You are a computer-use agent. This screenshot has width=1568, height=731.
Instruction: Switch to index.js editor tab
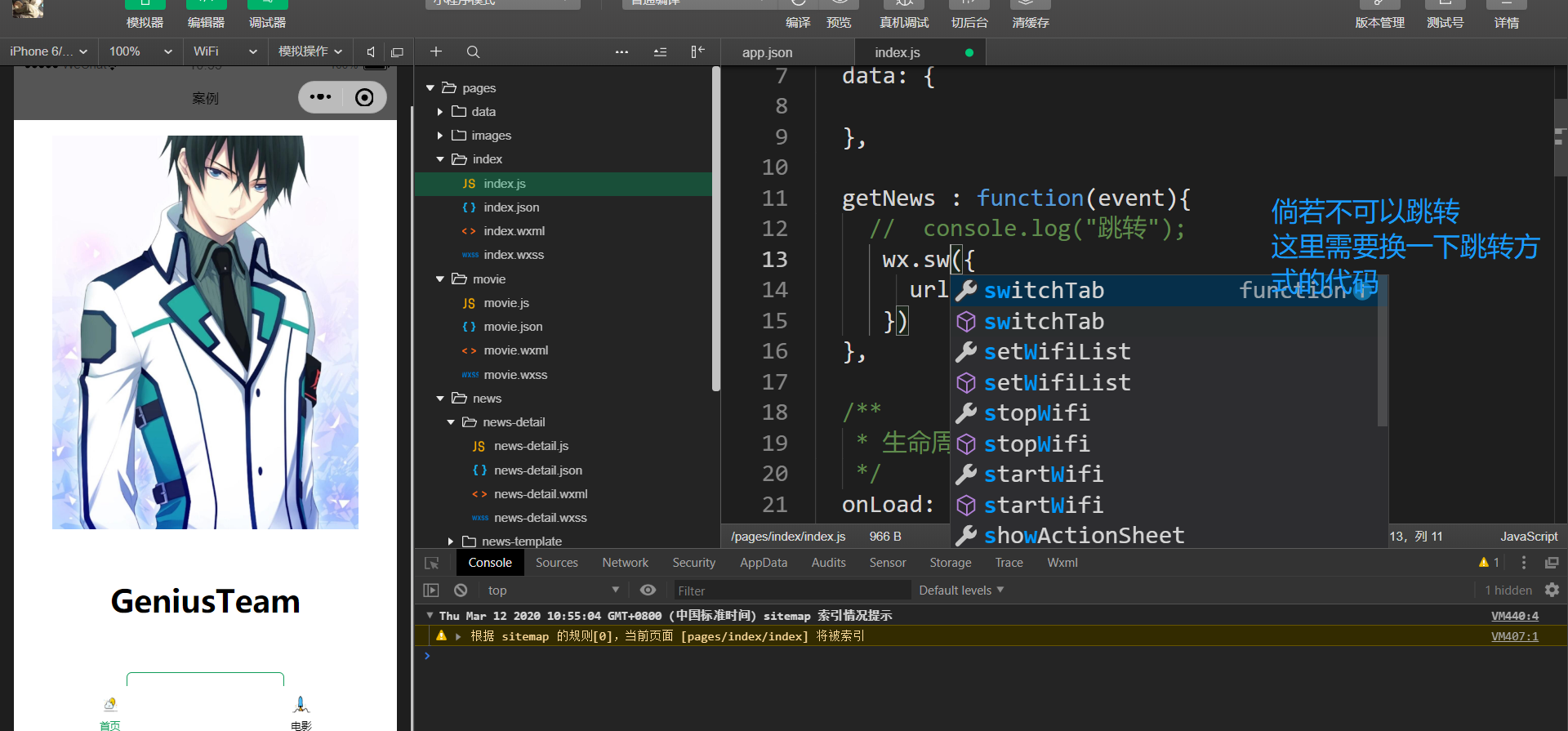click(x=898, y=52)
